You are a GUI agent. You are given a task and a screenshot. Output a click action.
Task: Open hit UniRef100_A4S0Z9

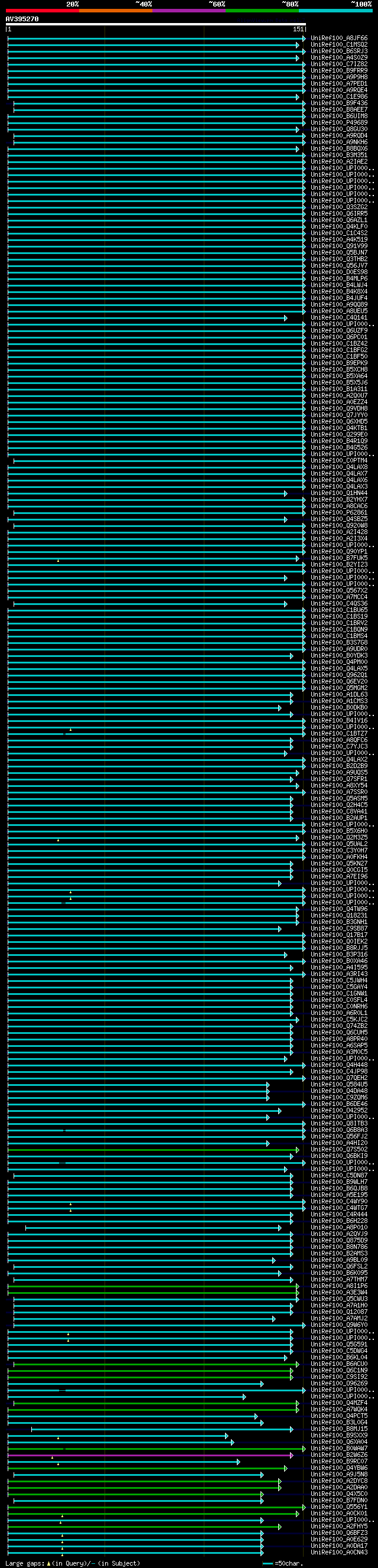[x=339, y=57]
